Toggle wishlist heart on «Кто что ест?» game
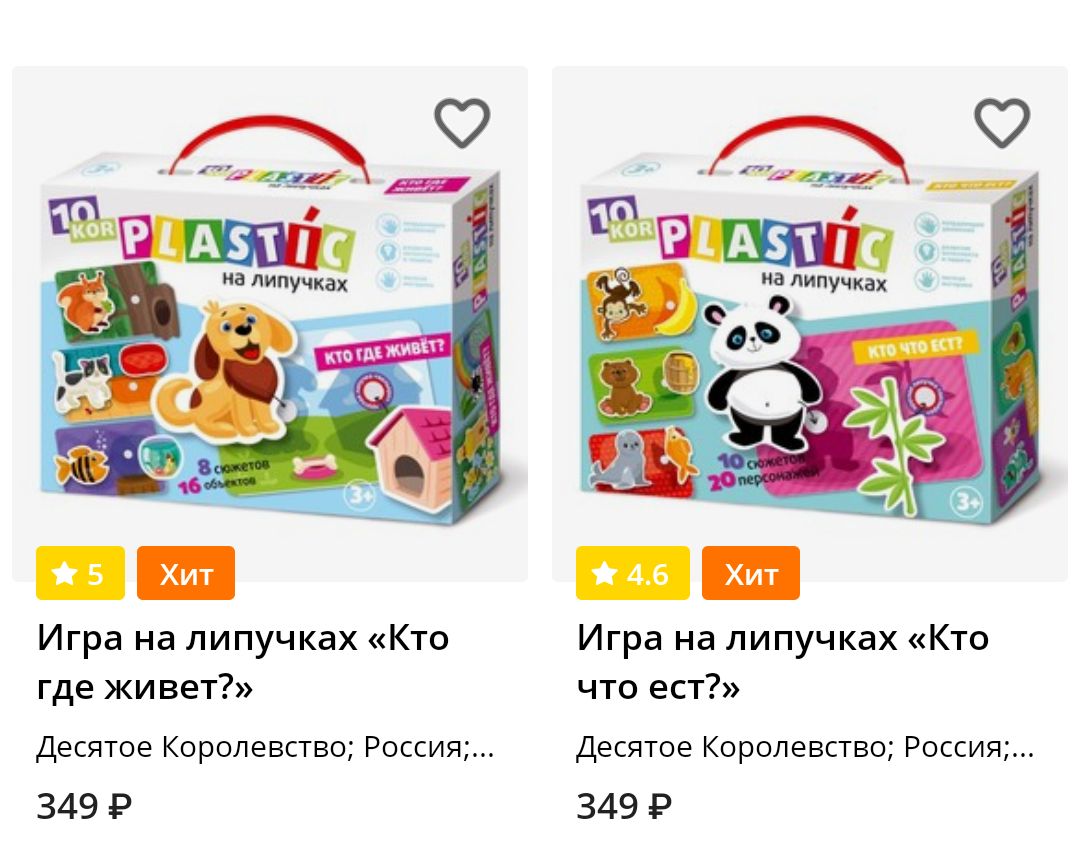The width and height of the screenshot is (1080, 843). click(x=1001, y=123)
